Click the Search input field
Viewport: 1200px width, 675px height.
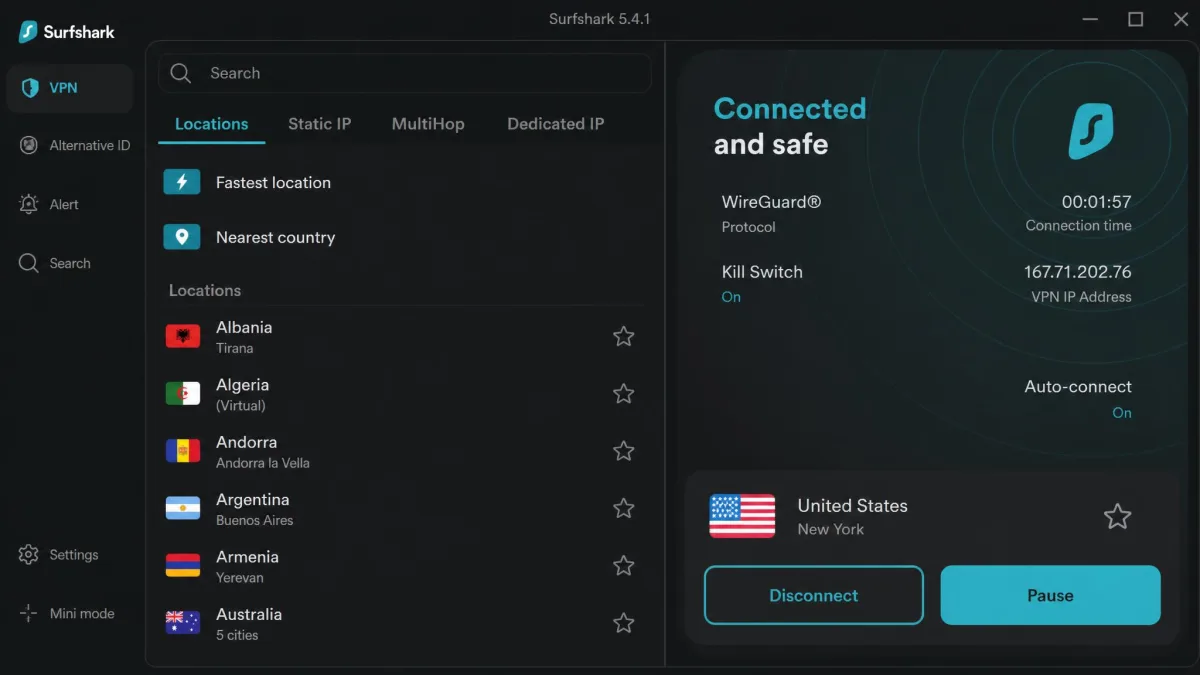click(405, 73)
